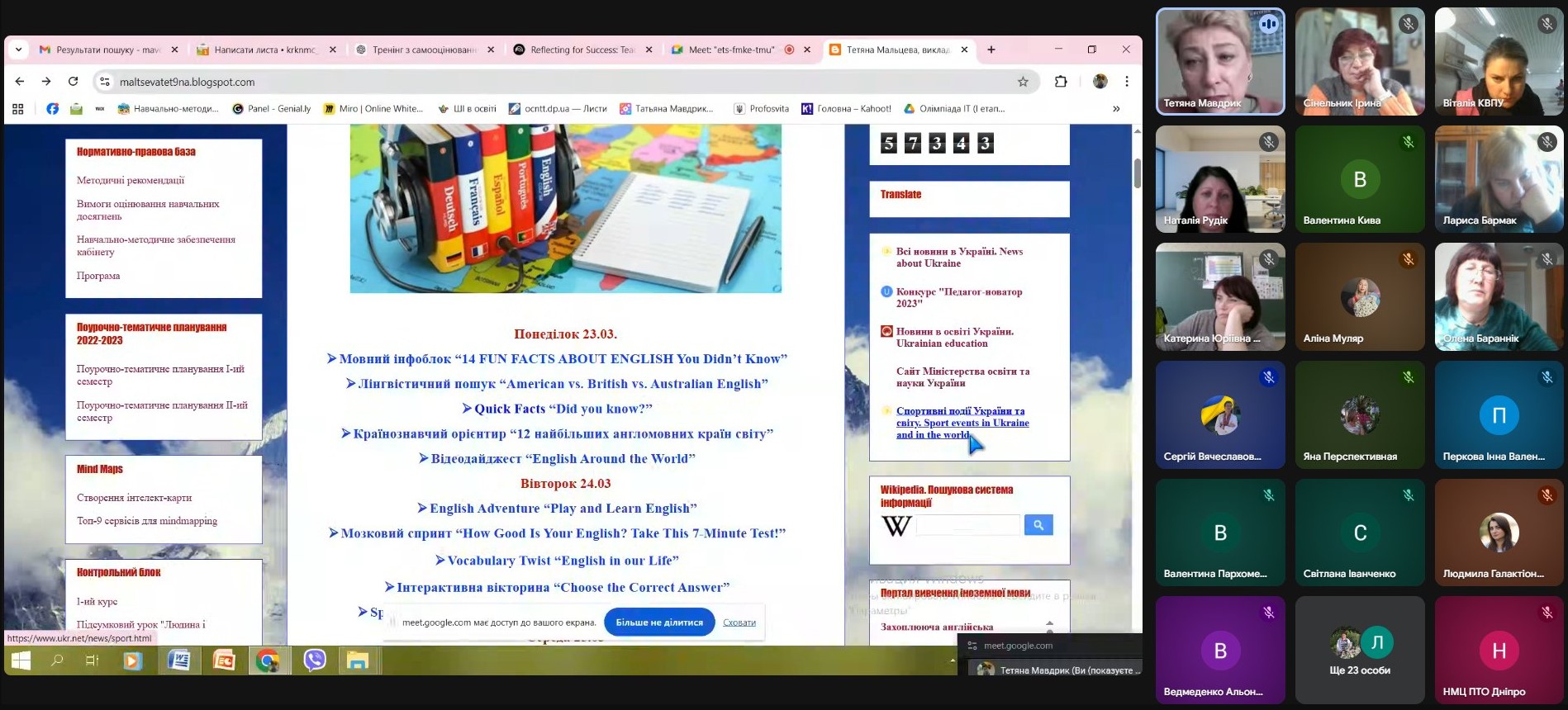Open the Facebook bookmark icon
This screenshot has width=1568, height=710.
coord(52,108)
